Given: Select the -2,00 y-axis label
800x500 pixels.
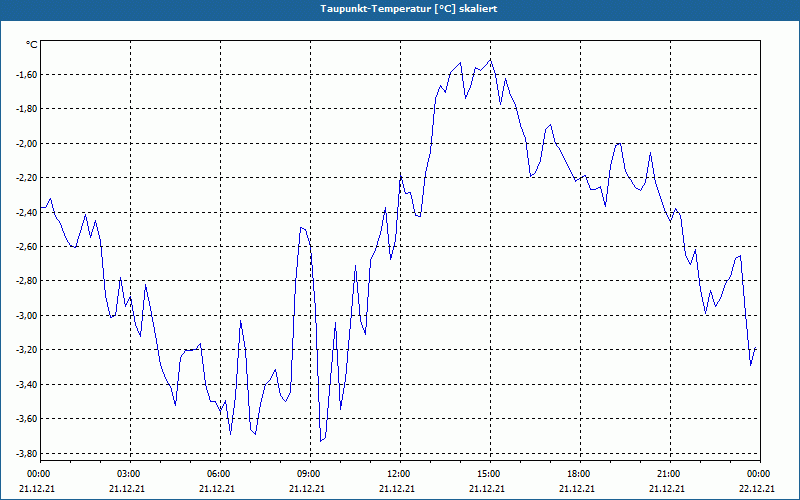Looking at the screenshot, I should pyautogui.click(x=27, y=143).
